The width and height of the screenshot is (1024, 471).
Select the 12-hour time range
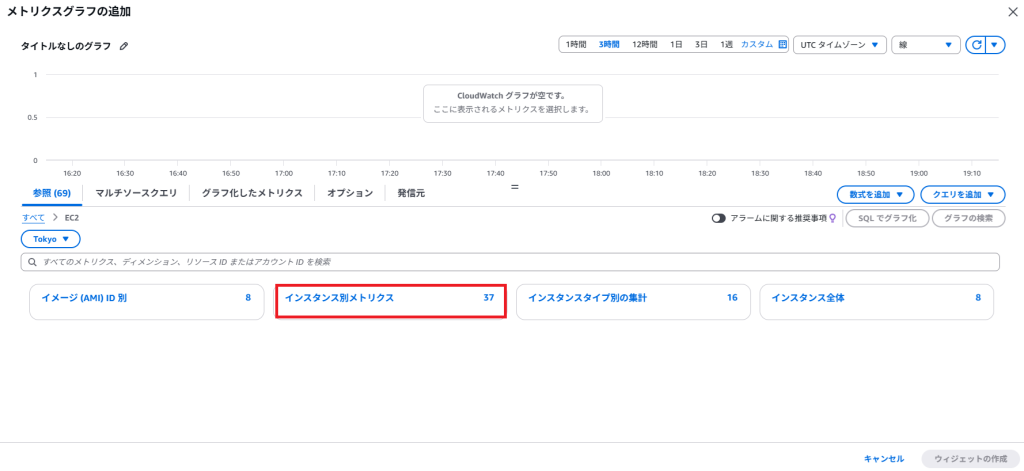click(x=645, y=45)
